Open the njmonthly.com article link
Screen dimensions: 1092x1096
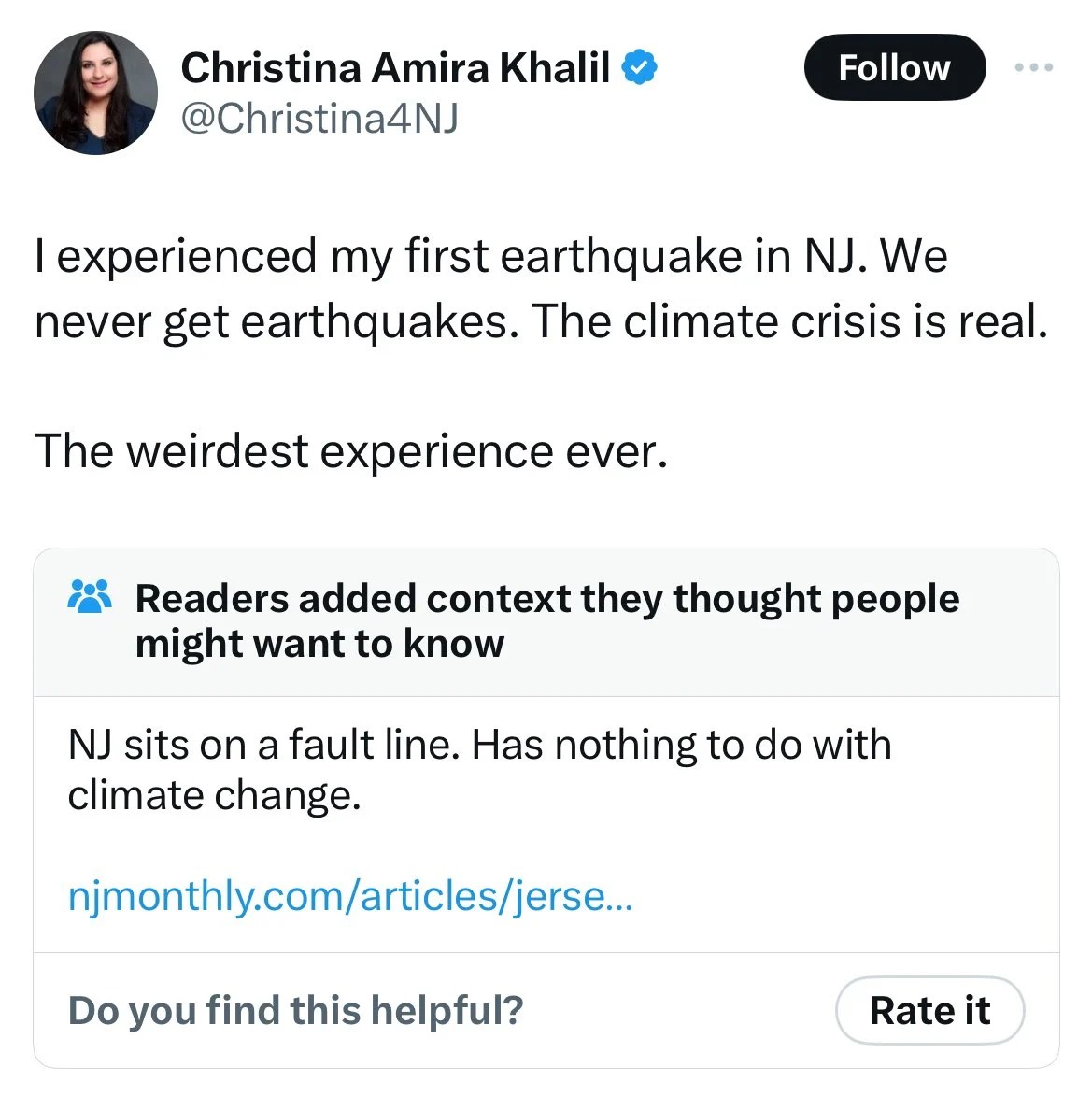[350, 896]
